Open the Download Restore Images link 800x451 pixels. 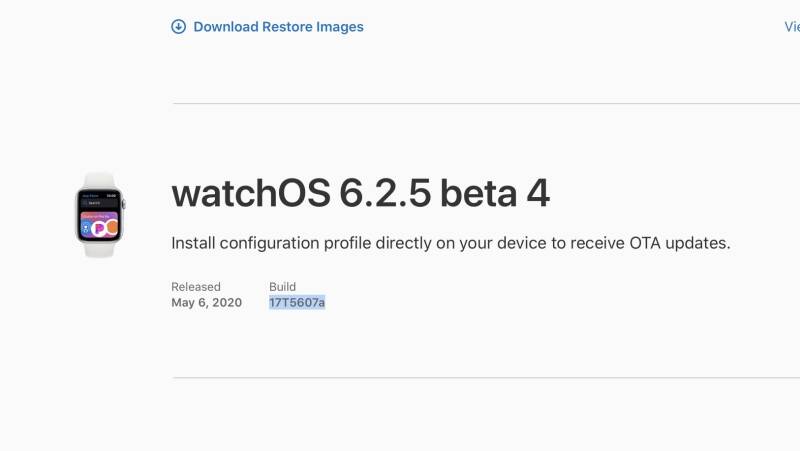pos(278,27)
